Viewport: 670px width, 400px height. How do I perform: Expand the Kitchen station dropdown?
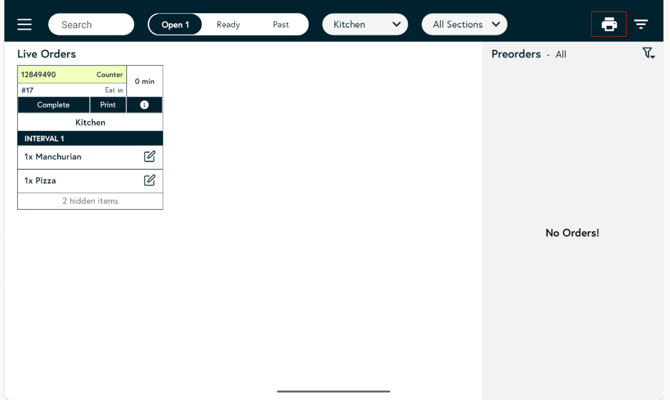(x=365, y=25)
